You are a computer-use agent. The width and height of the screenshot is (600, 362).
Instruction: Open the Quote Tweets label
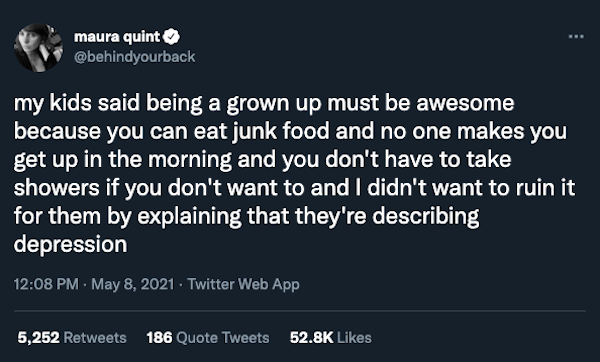click(223, 338)
